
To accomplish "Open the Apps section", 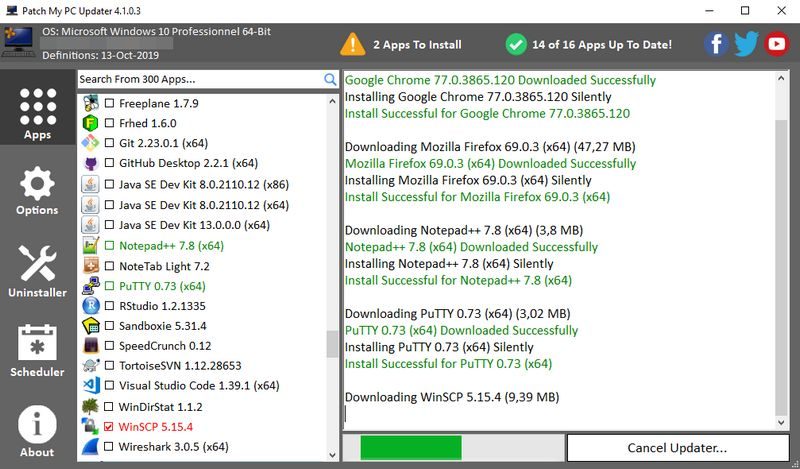I will tap(37, 108).
